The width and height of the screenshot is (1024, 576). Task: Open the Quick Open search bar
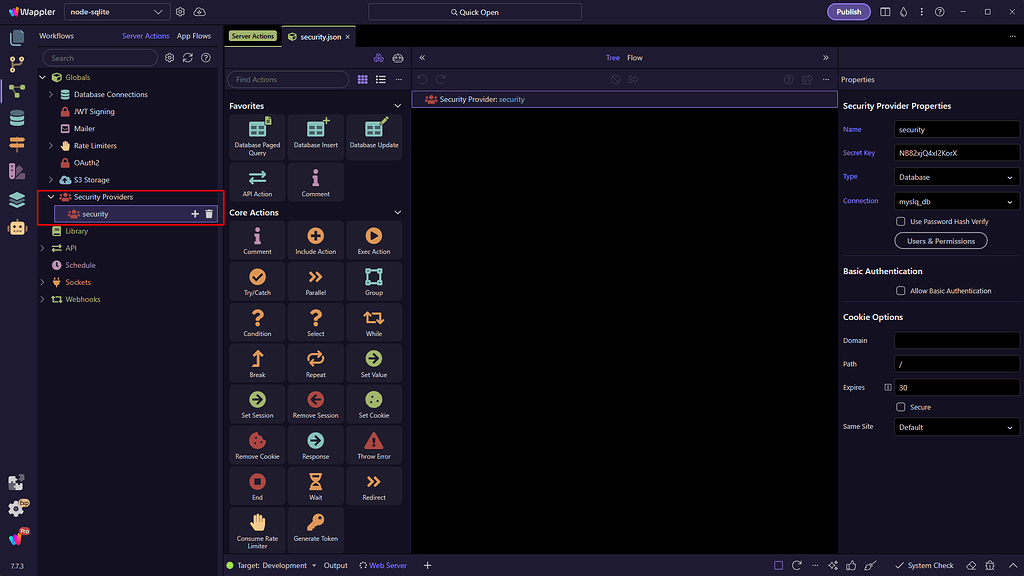tap(475, 12)
